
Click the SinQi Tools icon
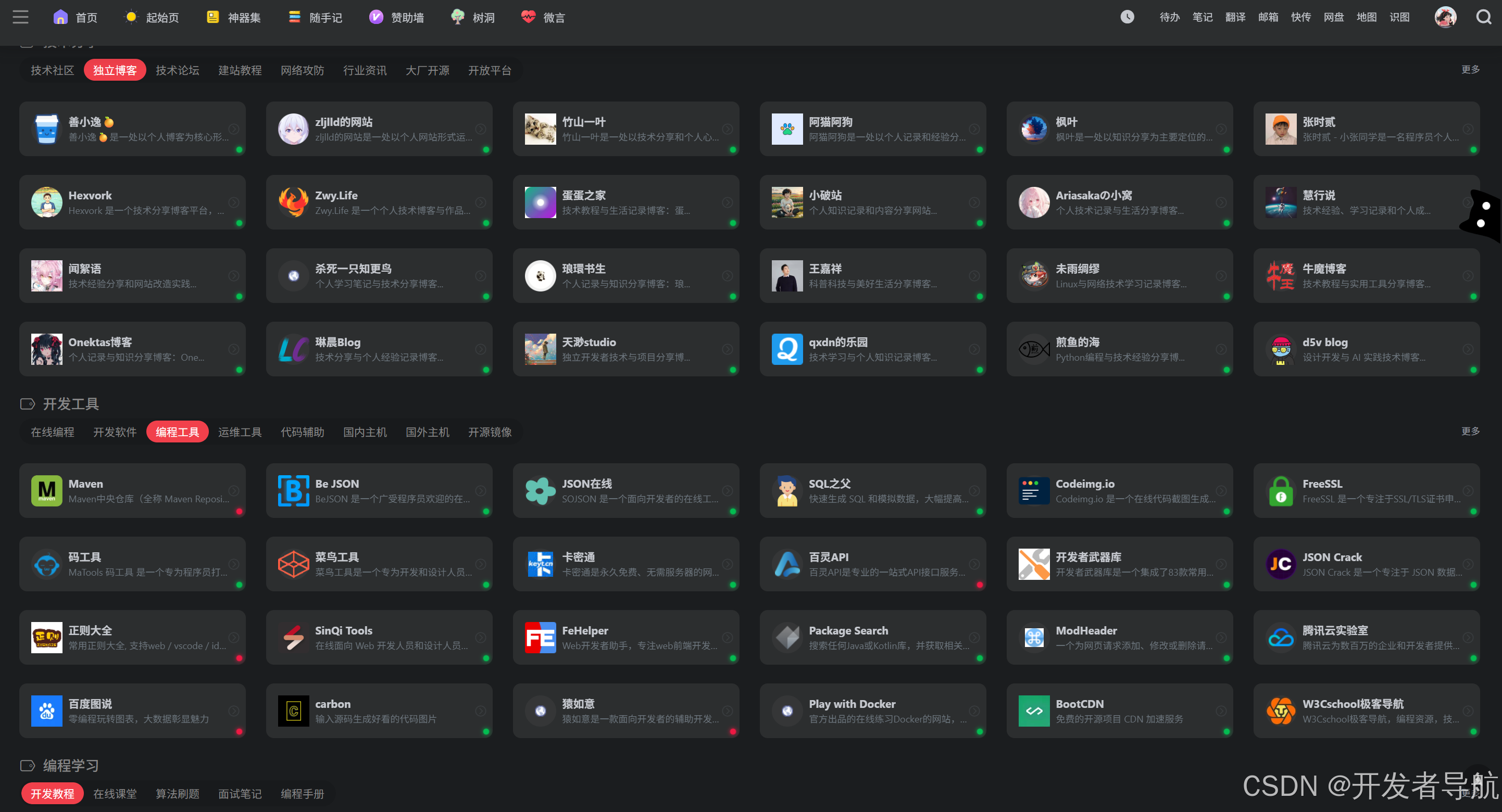click(293, 638)
